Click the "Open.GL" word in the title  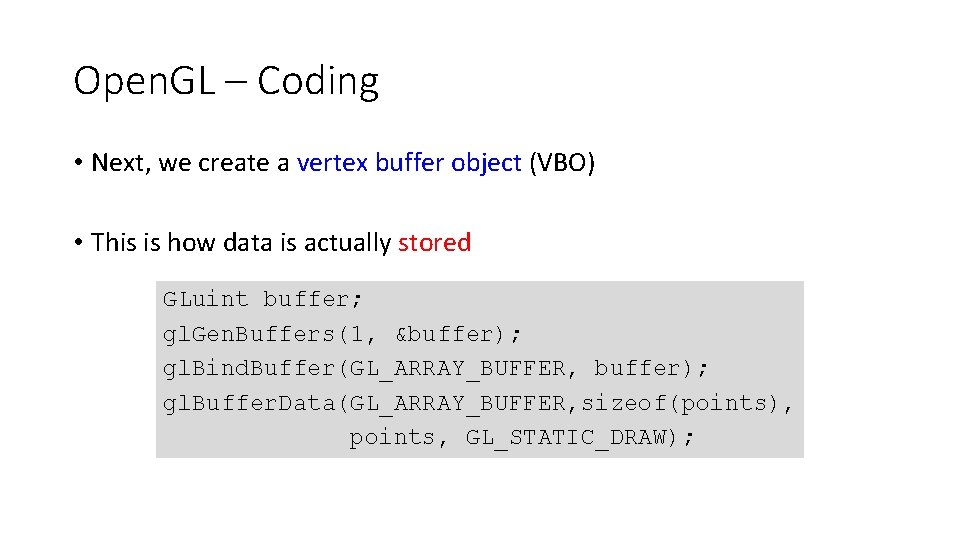(144, 81)
